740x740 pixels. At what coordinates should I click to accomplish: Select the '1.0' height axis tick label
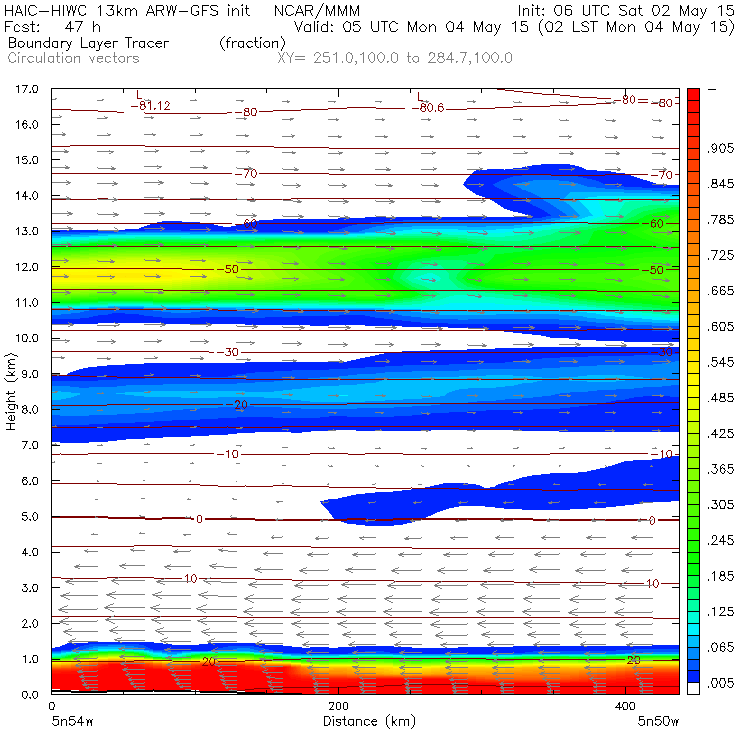click(x=30, y=659)
